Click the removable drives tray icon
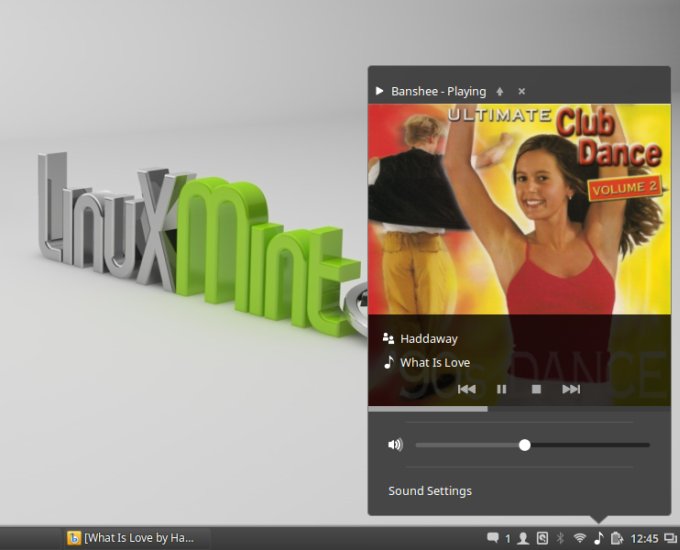This screenshot has width=680, height=550. click(x=542, y=538)
